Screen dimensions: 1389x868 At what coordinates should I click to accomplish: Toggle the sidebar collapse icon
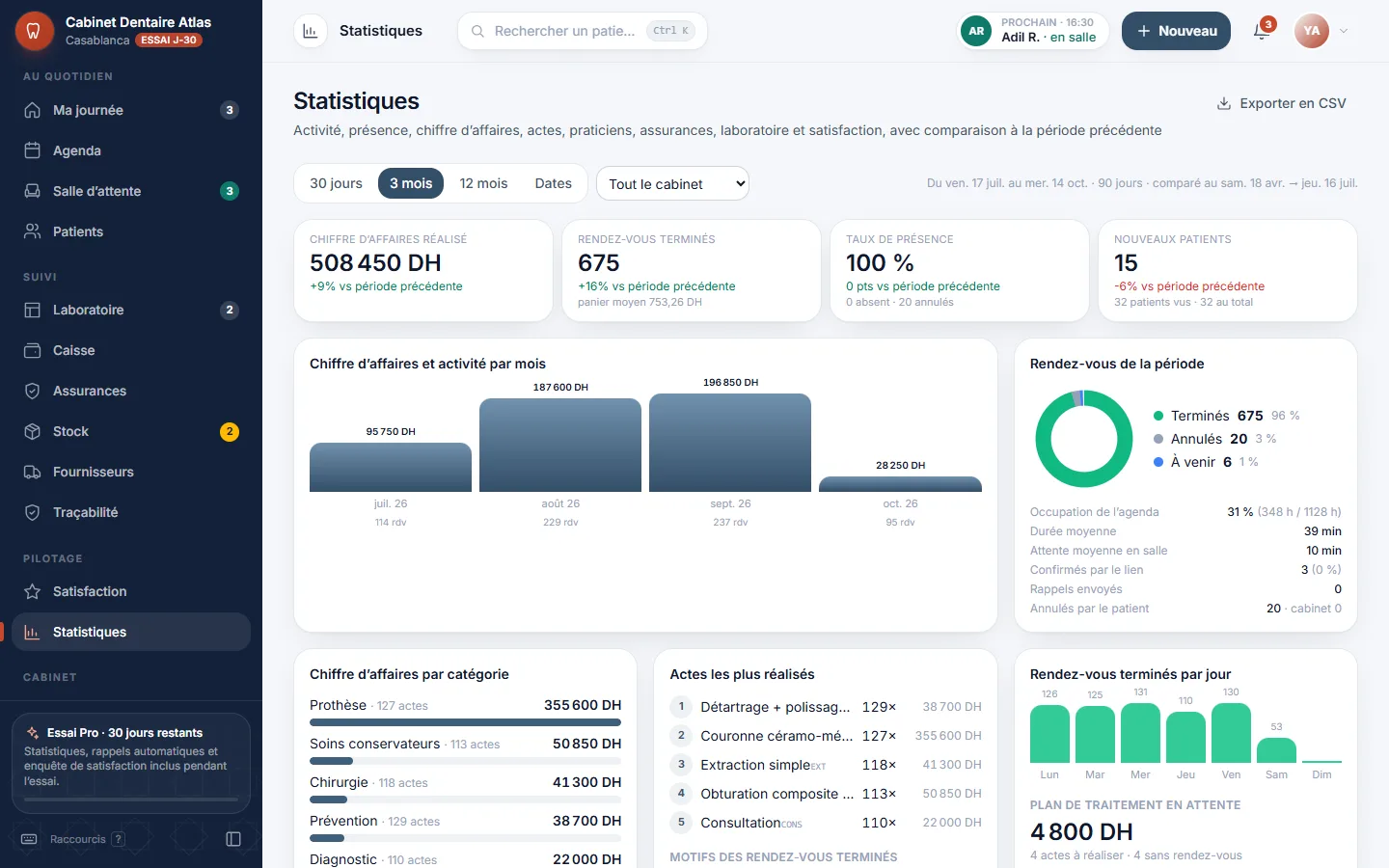pyautogui.click(x=233, y=839)
